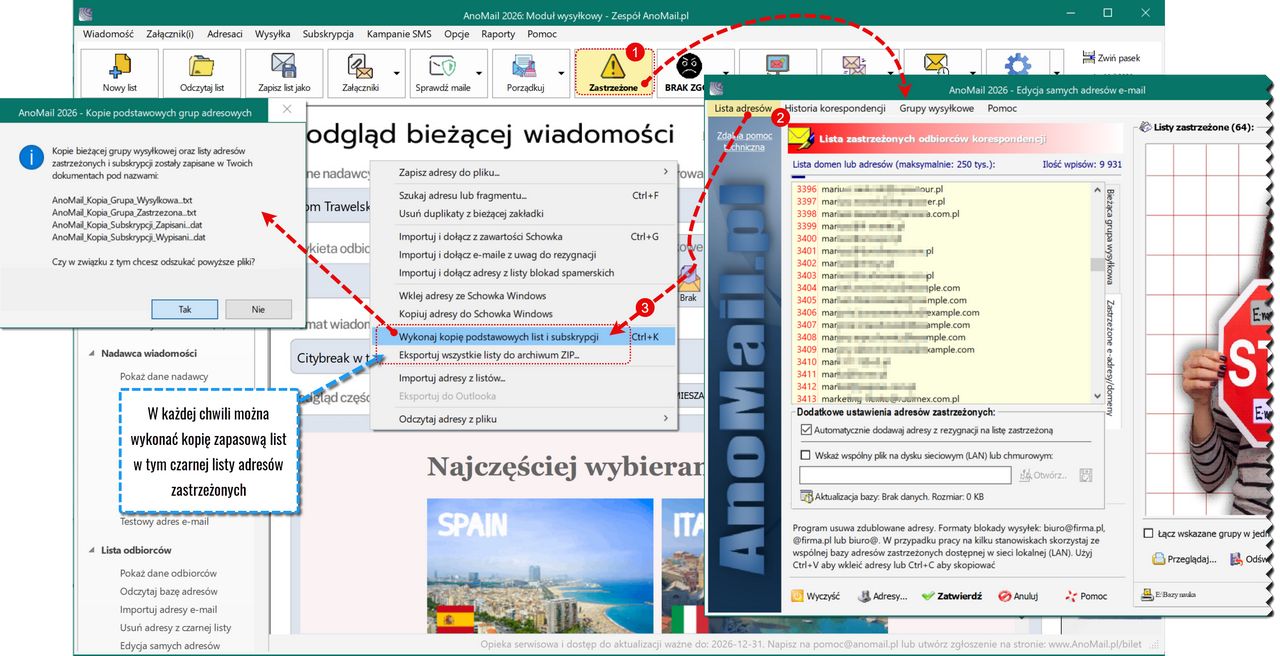Collapse the Nadawca wiadomości tree section

(x=93, y=353)
